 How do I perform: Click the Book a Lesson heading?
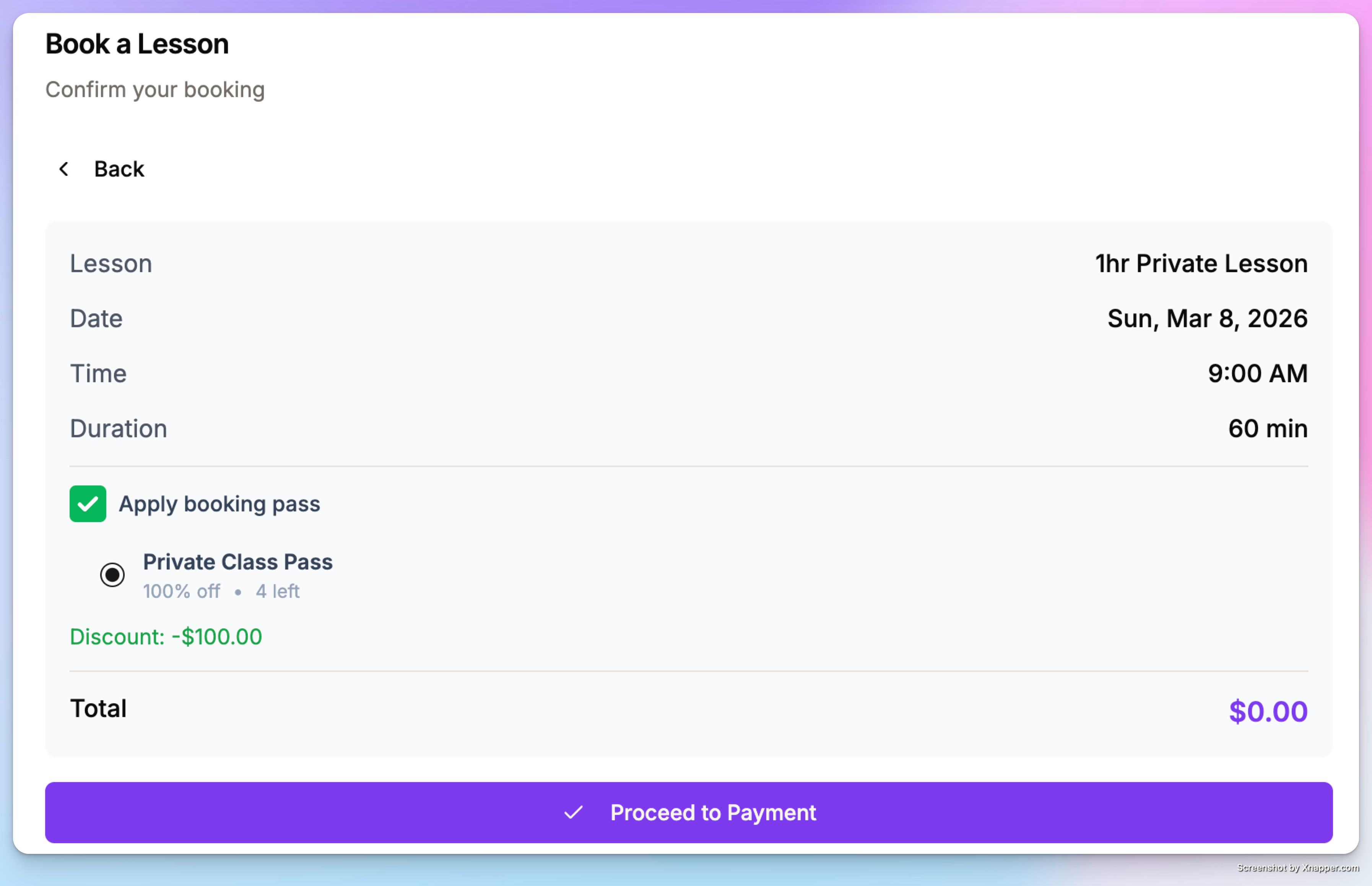(137, 44)
